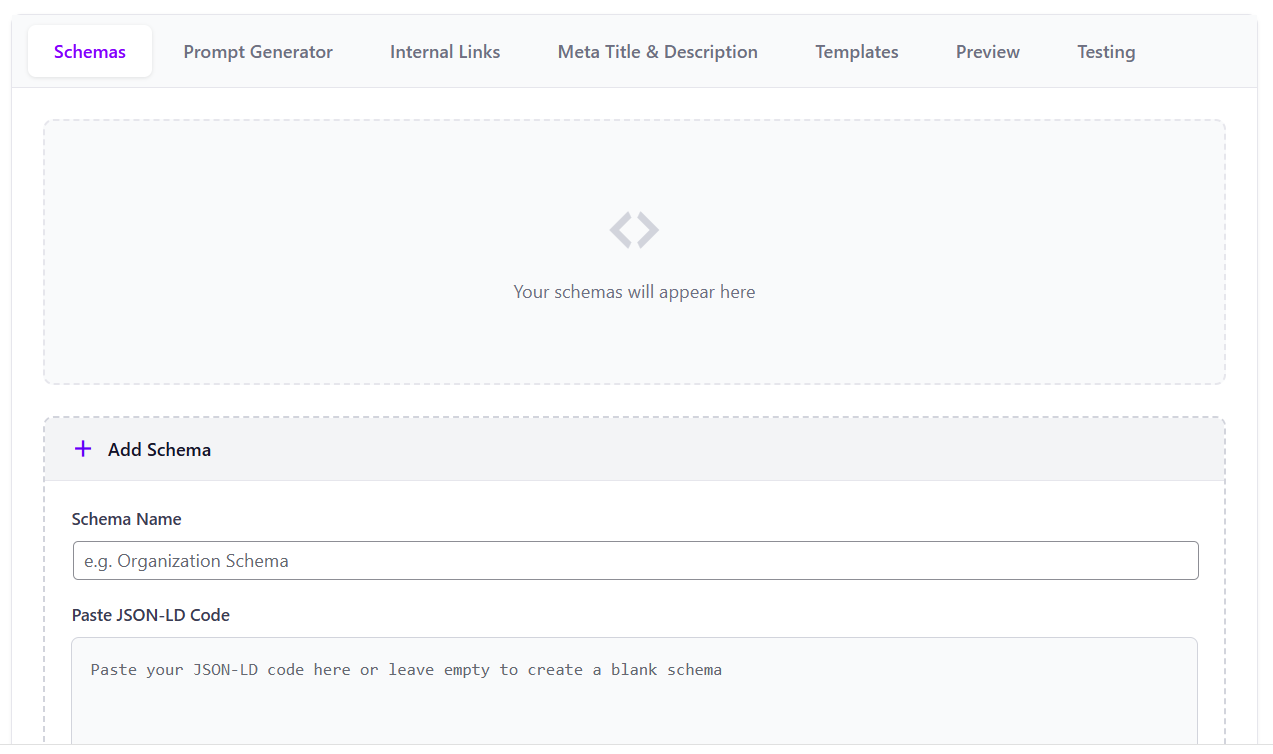Viewport: 1273px width, 754px height.
Task: Open the Internal Links tab
Action: pos(444,51)
